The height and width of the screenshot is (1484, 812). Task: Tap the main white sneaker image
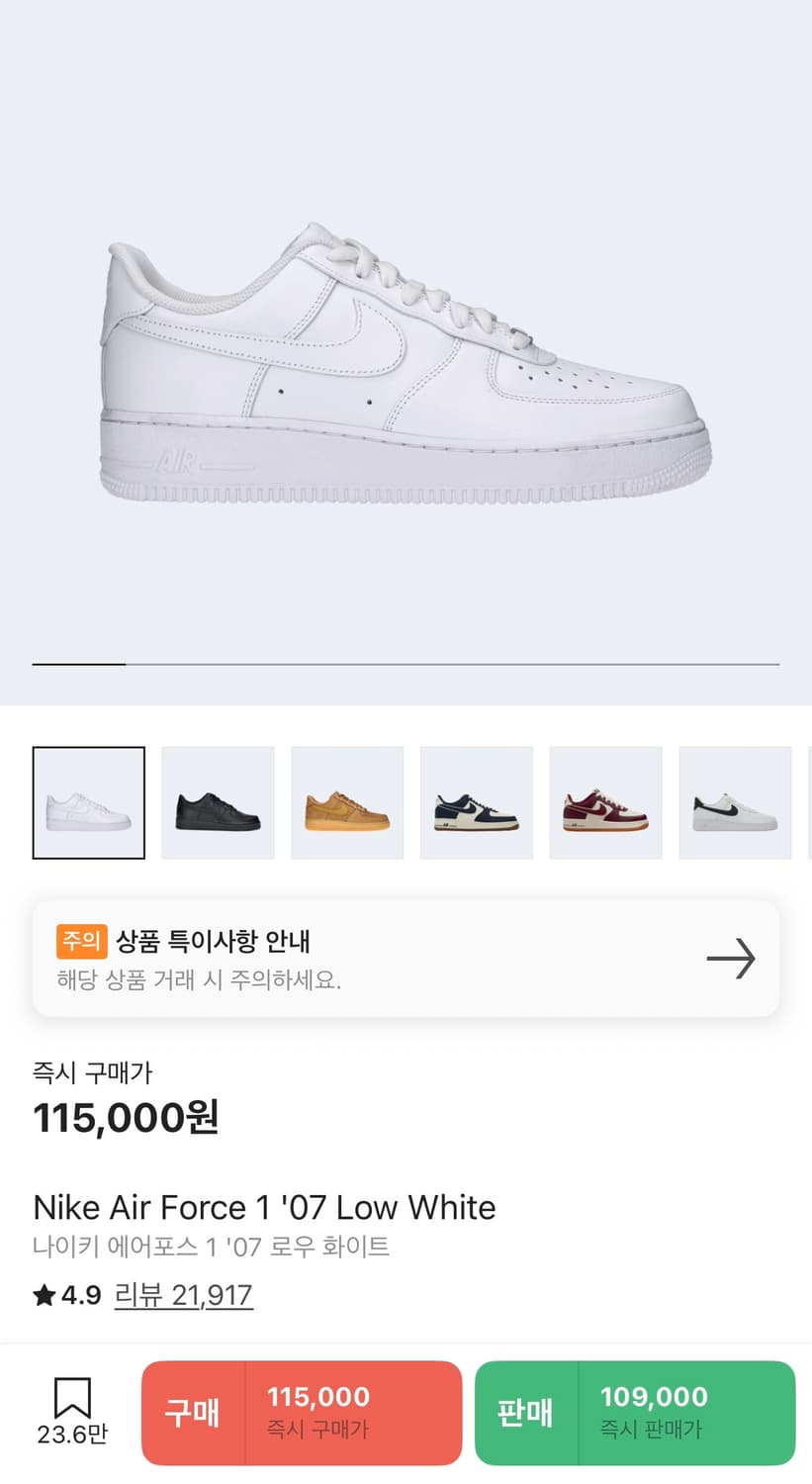[x=406, y=366]
